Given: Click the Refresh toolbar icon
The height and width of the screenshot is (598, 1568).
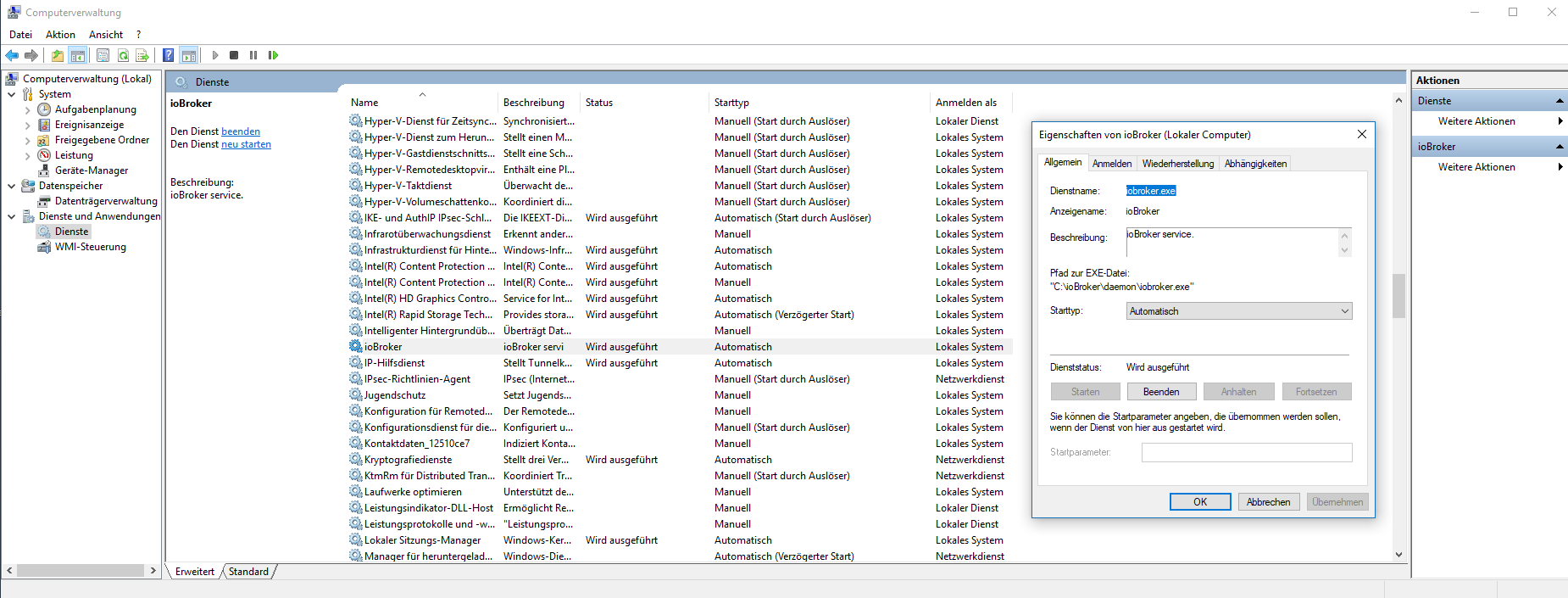Looking at the screenshot, I should point(123,55).
